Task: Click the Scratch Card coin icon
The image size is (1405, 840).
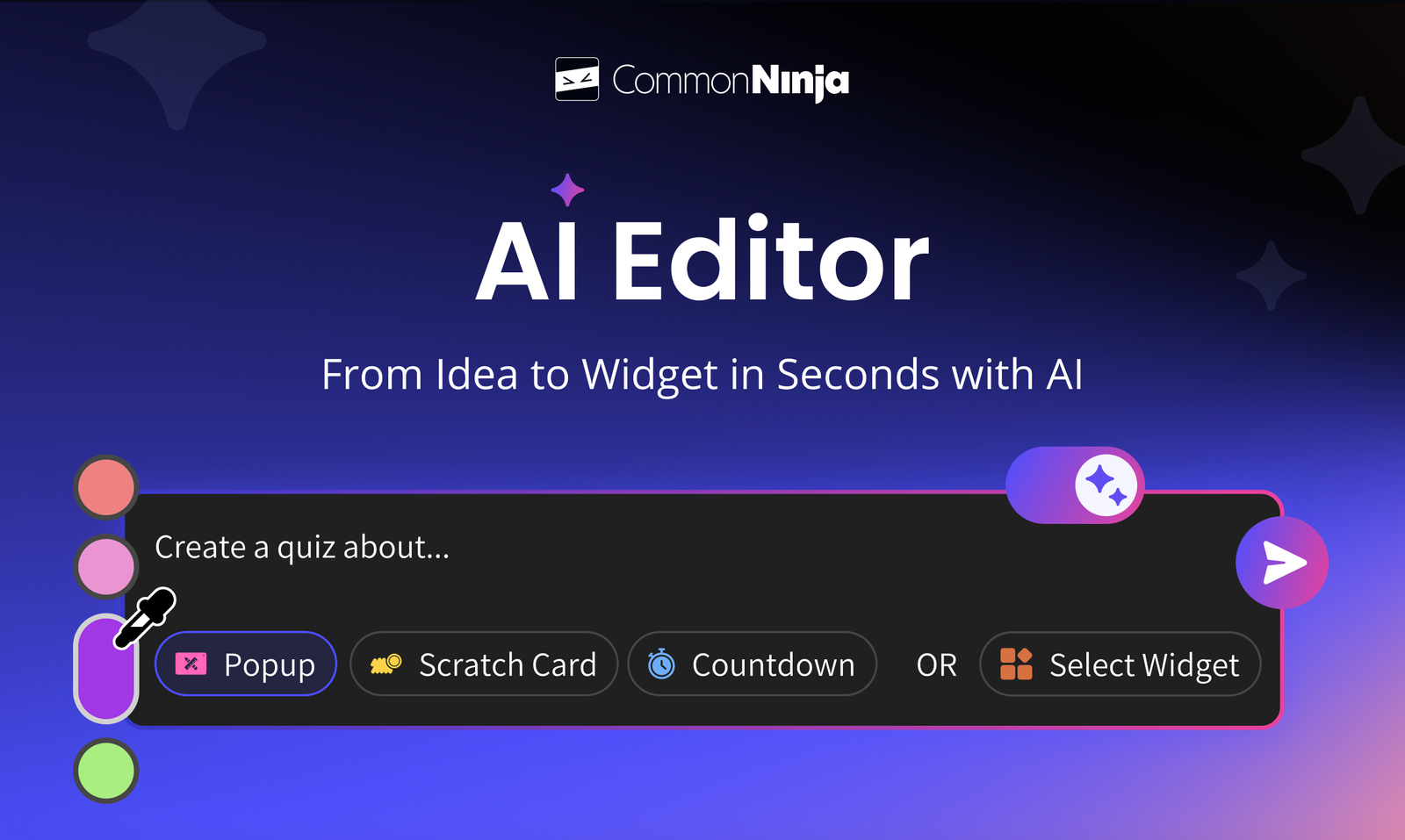Action: tap(385, 664)
